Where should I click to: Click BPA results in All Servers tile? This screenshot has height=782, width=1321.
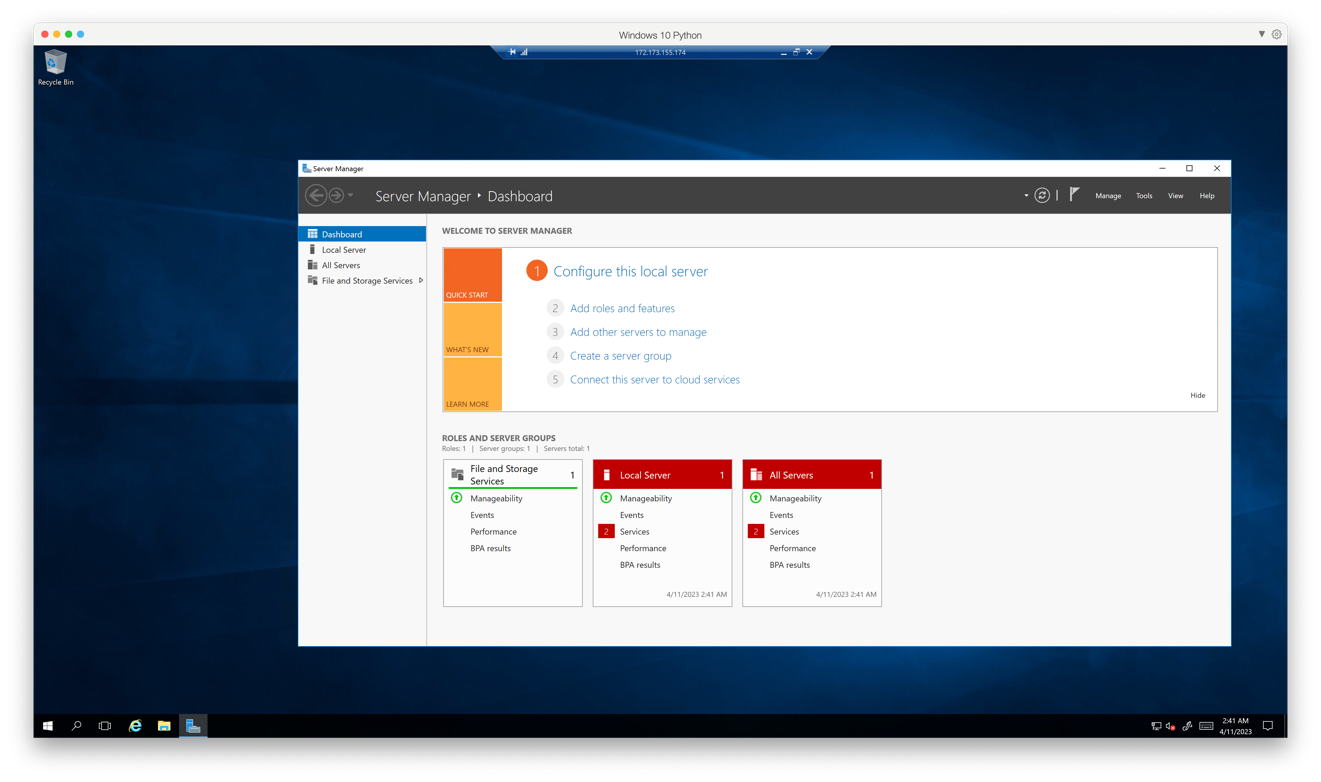point(789,565)
